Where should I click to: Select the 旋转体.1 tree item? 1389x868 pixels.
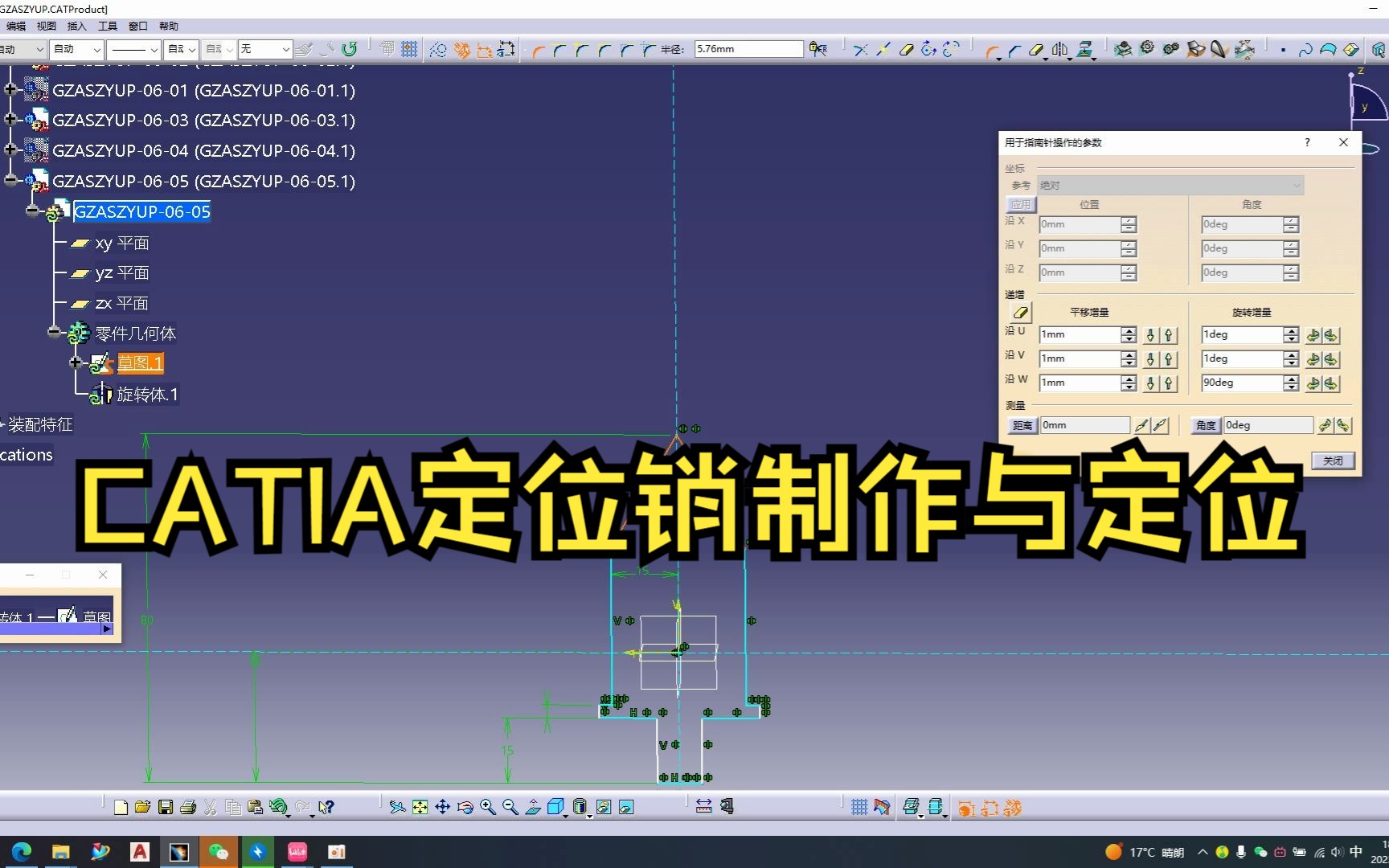click(147, 394)
